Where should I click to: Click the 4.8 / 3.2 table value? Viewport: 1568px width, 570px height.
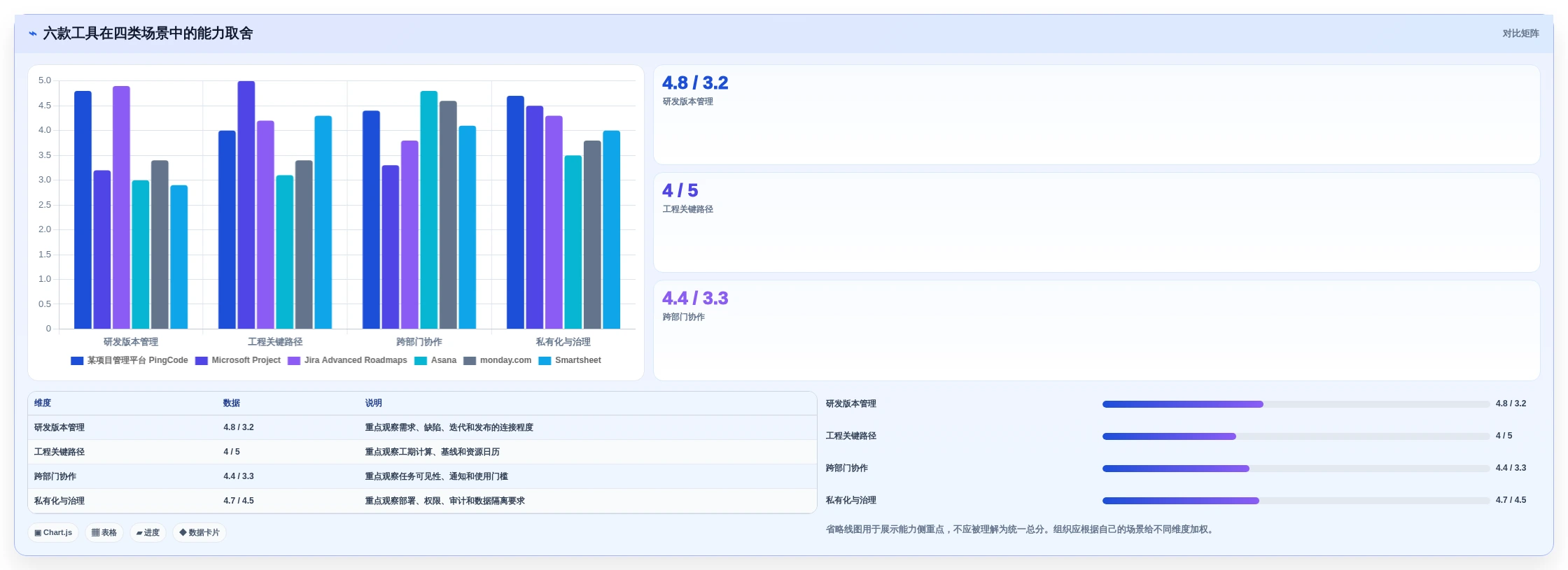[239, 428]
